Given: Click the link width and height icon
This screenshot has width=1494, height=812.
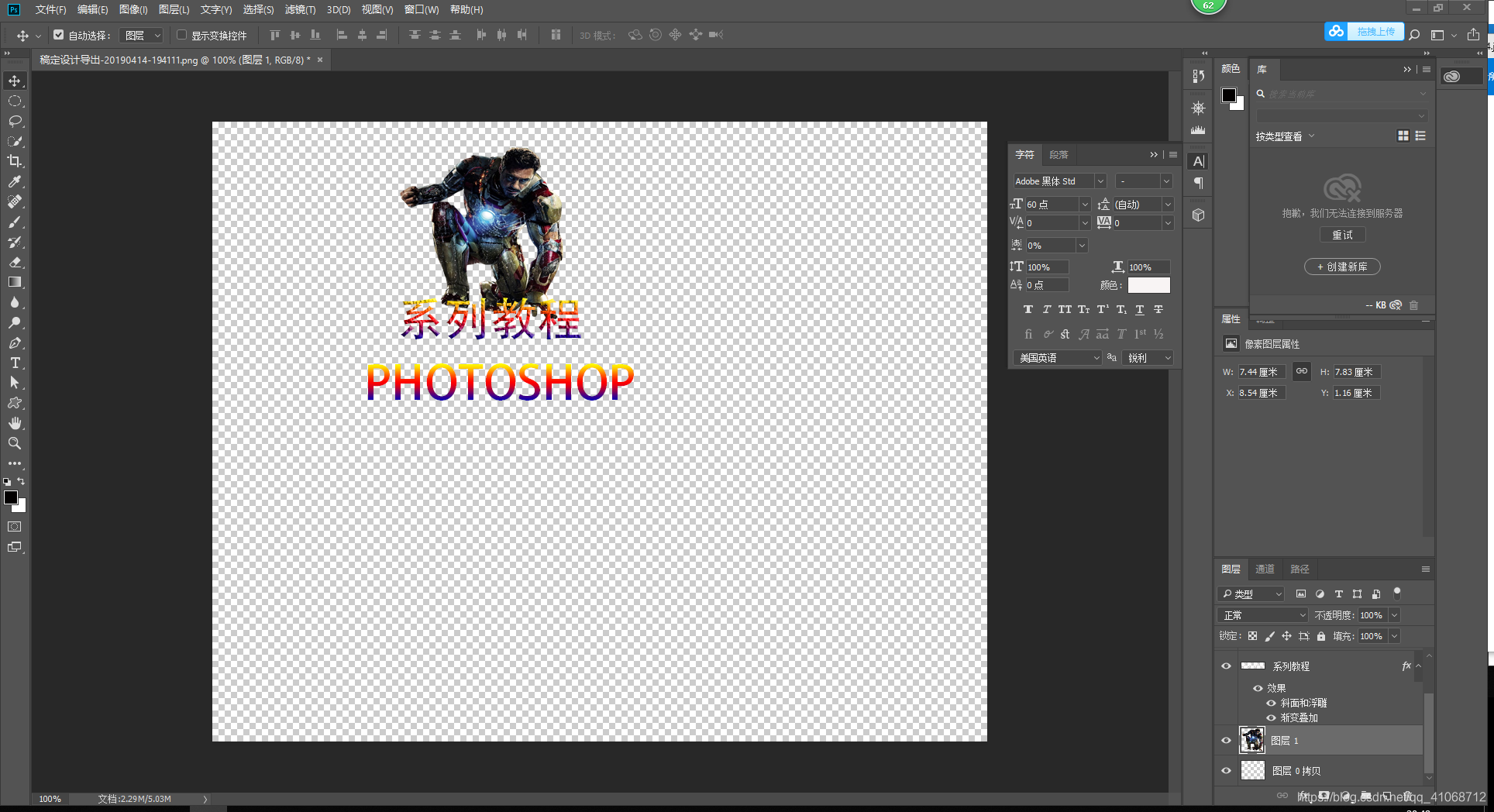Looking at the screenshot, I should (x=1302, y=371).
